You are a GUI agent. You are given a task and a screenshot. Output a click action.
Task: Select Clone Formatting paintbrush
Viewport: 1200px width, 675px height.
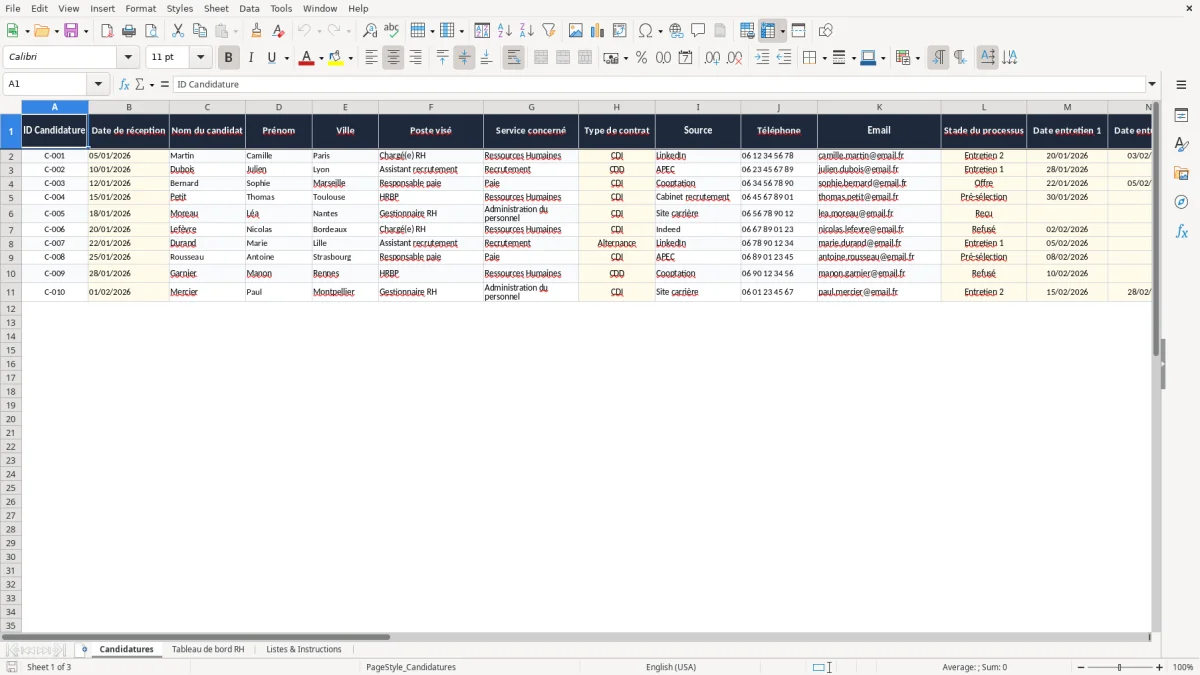pyautogui.click(x=257, y=31)
